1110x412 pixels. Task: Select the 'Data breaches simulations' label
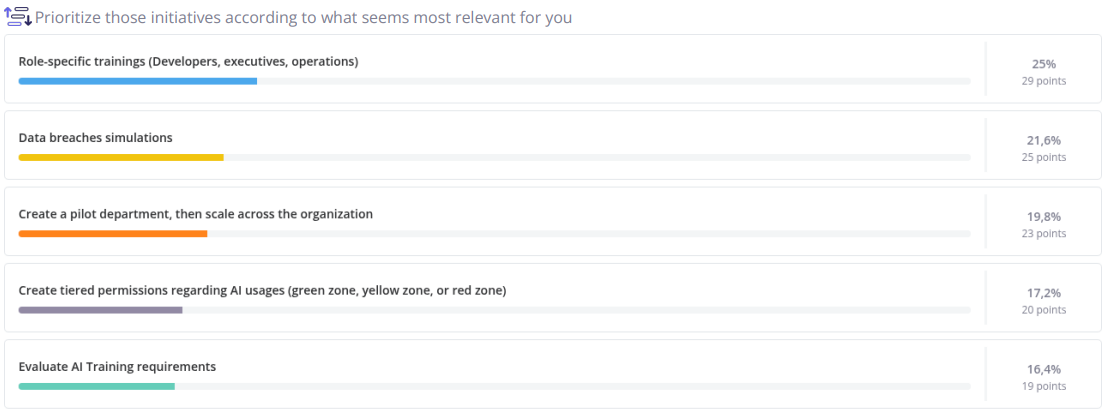[96, 138]
